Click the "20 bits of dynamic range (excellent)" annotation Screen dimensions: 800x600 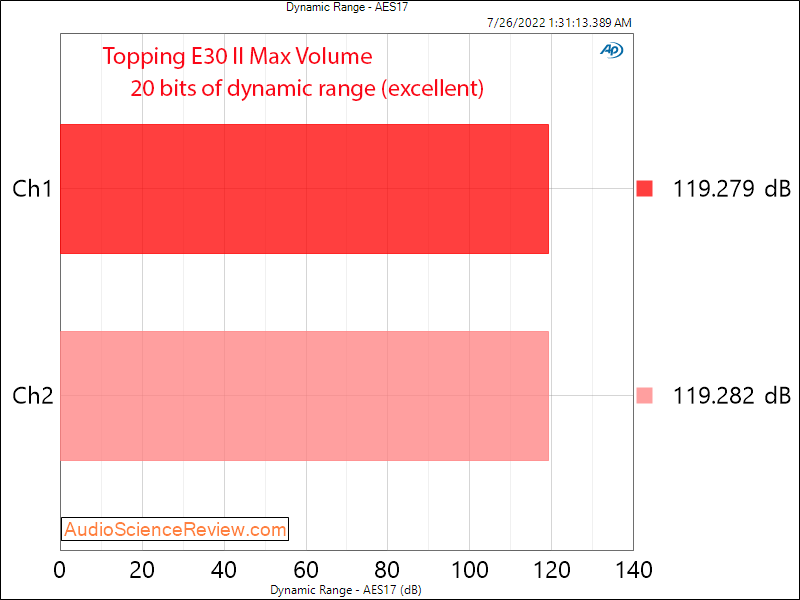(x=307, y=88)
